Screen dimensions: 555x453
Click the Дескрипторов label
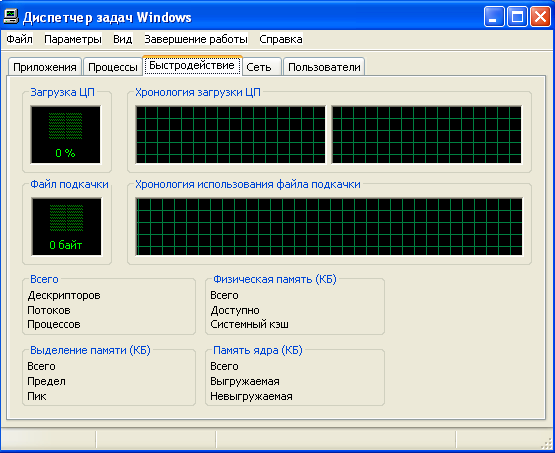coord(64,295)
